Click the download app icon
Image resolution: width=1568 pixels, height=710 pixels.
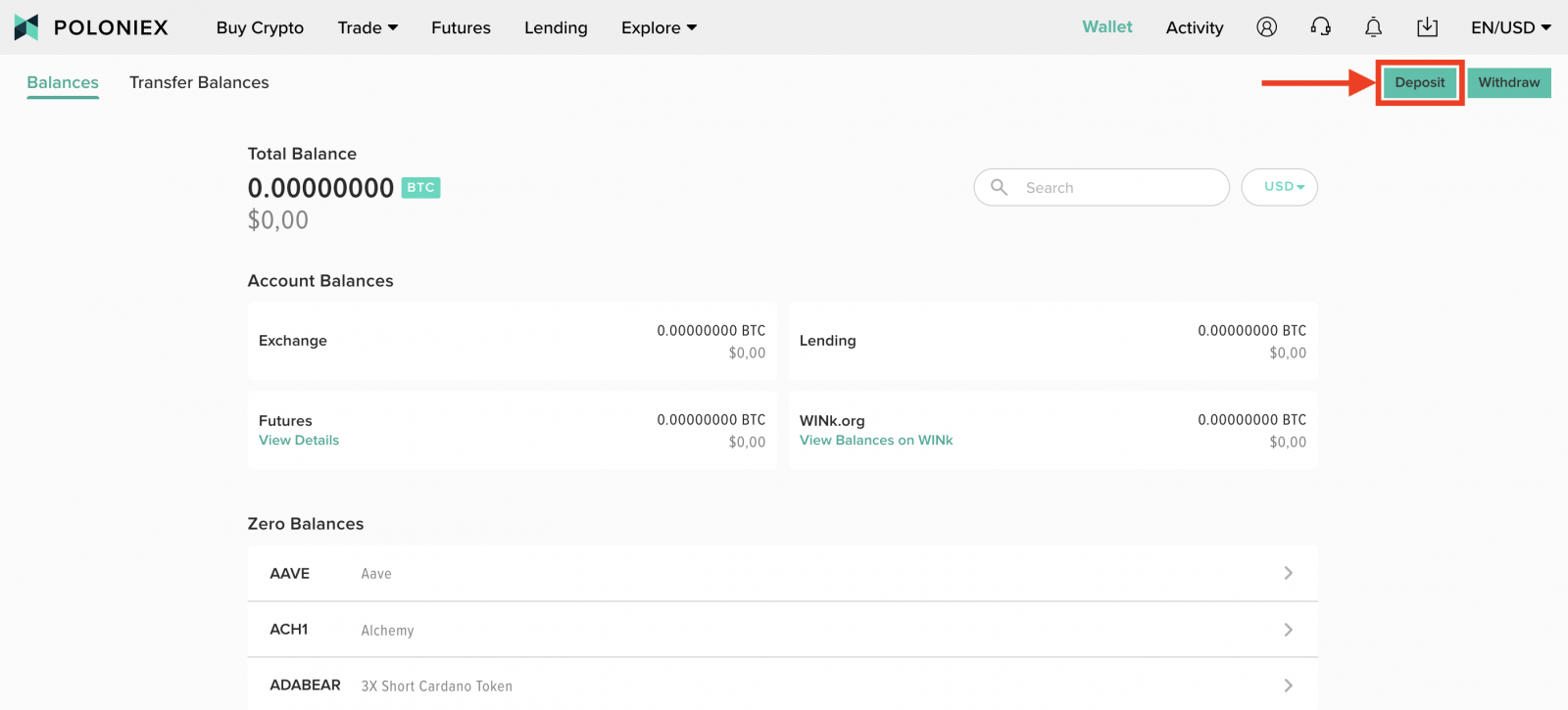1427,27
